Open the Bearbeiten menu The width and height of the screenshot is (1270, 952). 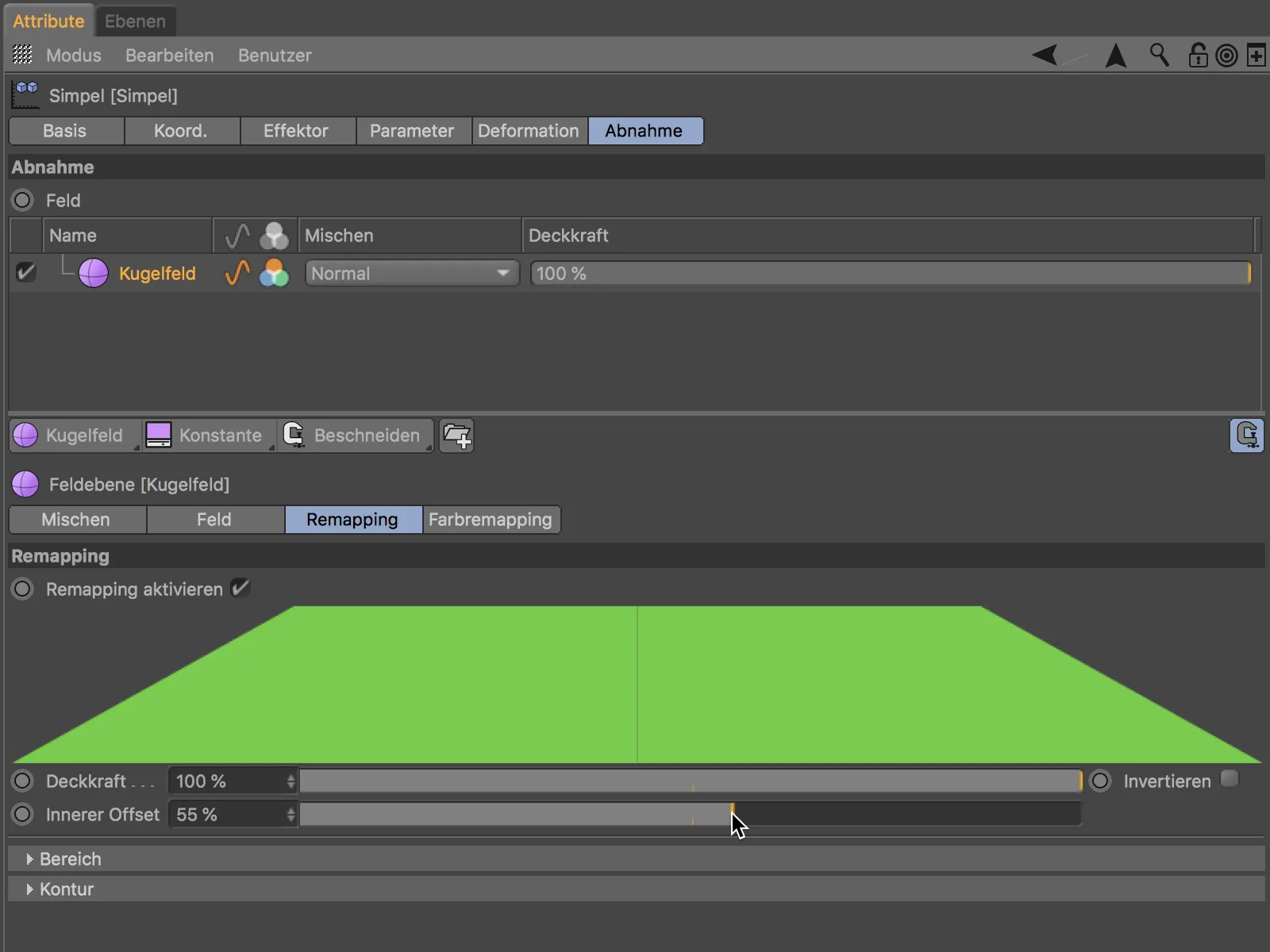[170, 56]
